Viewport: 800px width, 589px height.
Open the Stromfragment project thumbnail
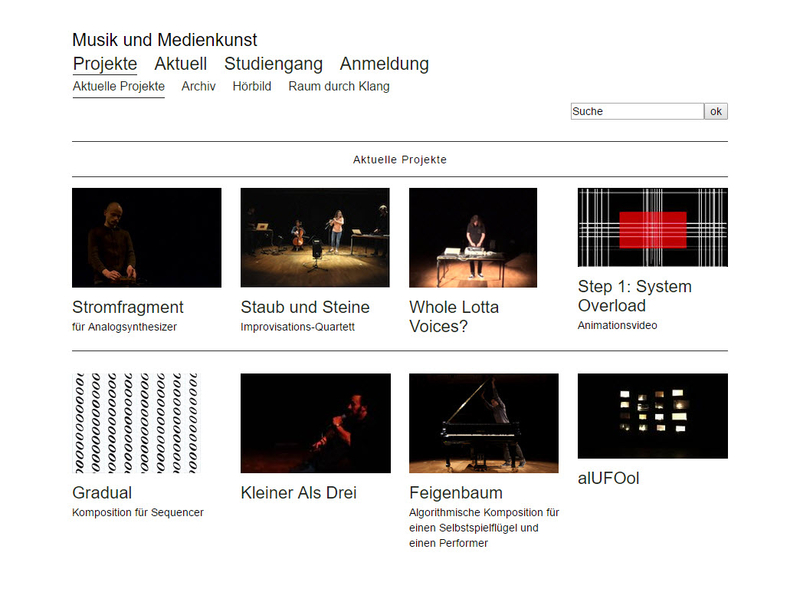146,237
